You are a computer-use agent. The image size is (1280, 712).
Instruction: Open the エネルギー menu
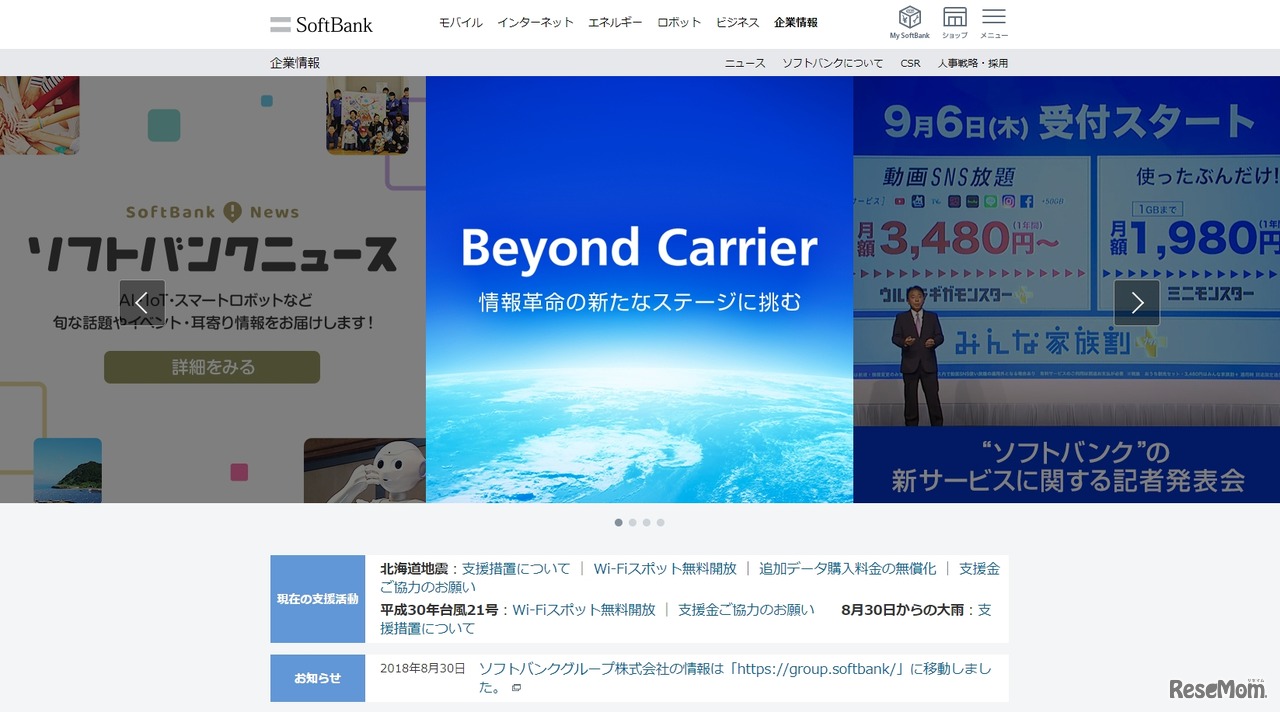pos(615,22)
